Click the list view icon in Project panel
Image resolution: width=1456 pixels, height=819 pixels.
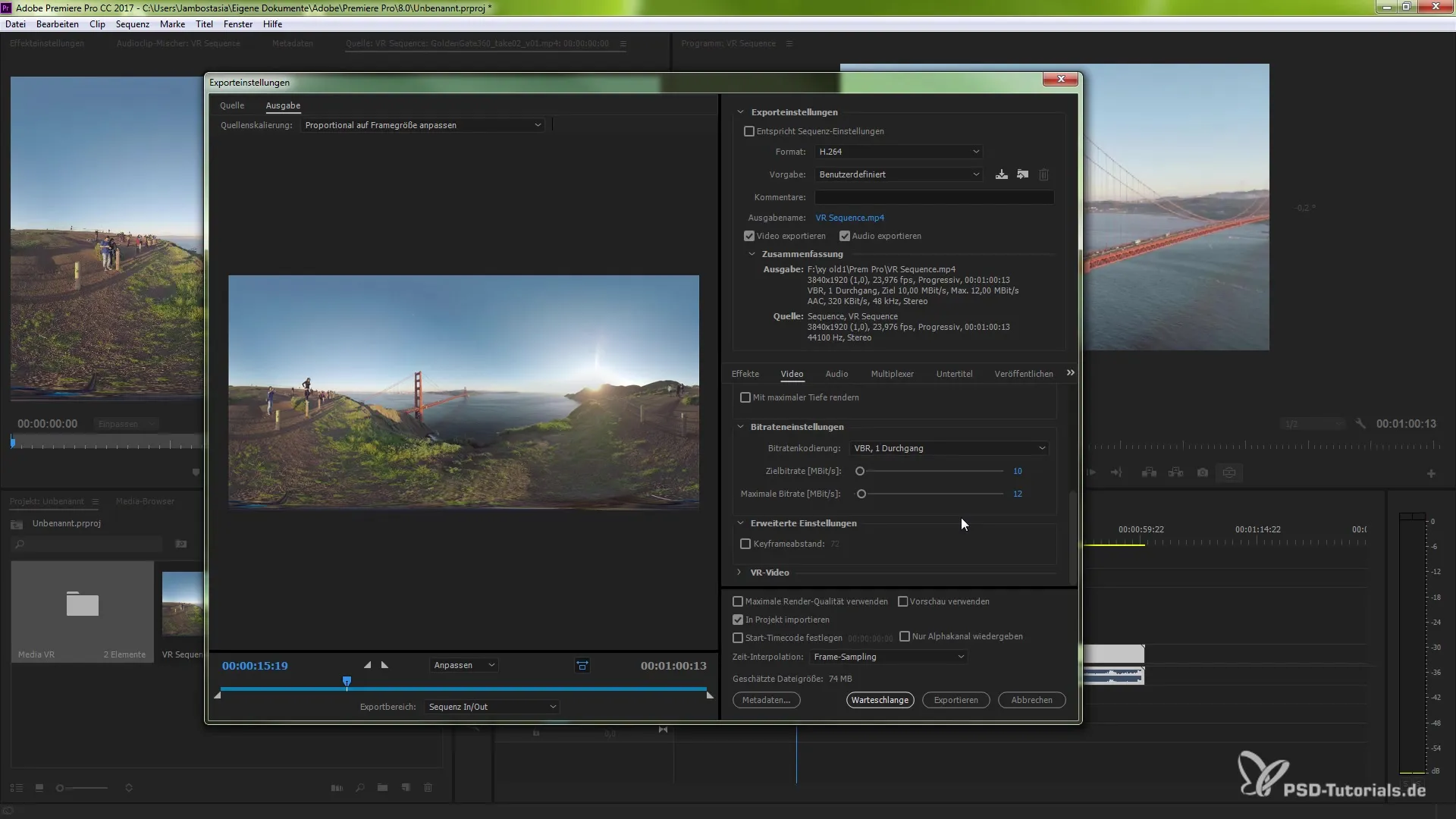(x=17, y=788)
